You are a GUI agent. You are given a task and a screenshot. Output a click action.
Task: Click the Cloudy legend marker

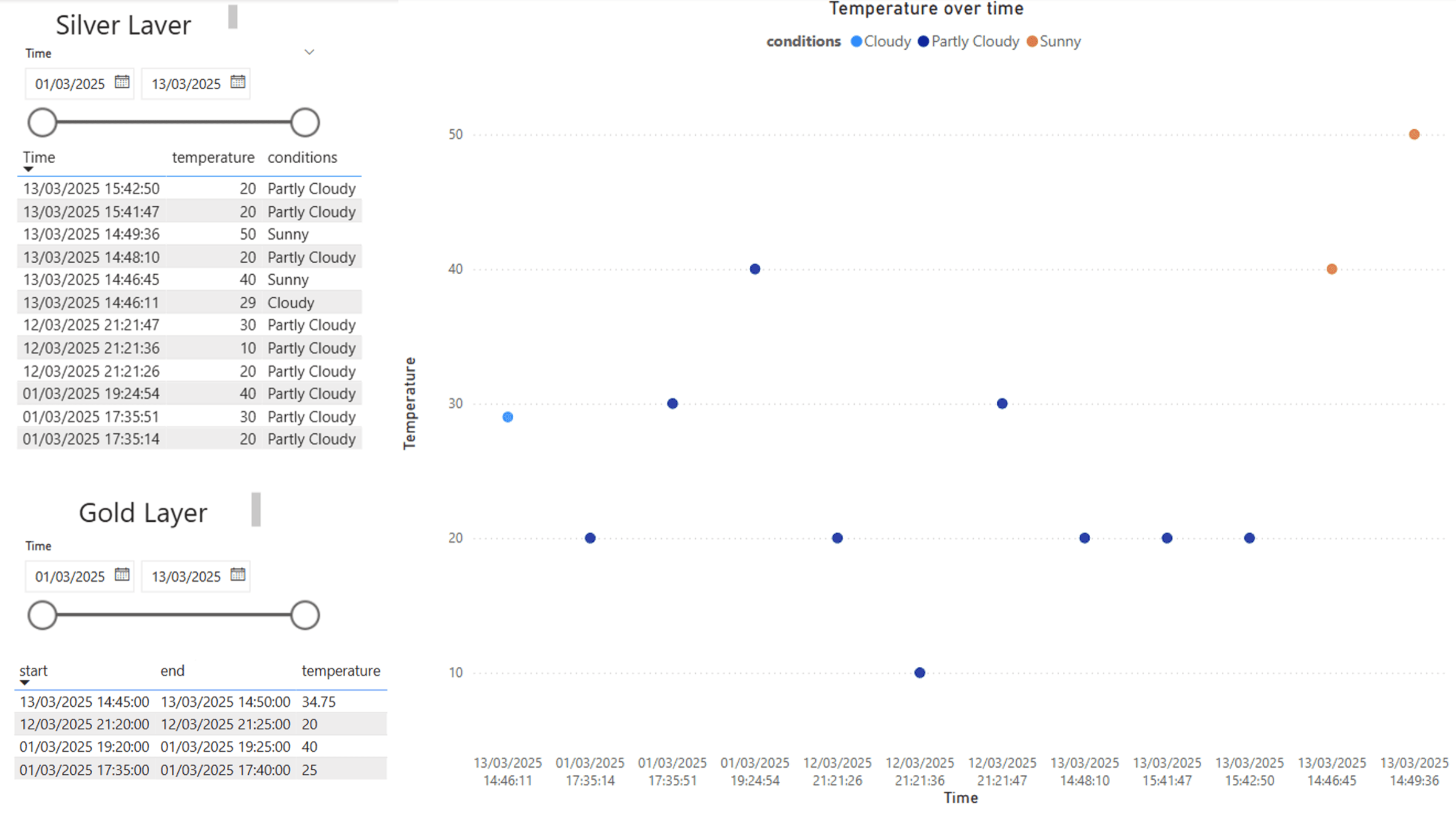[856, 41]
